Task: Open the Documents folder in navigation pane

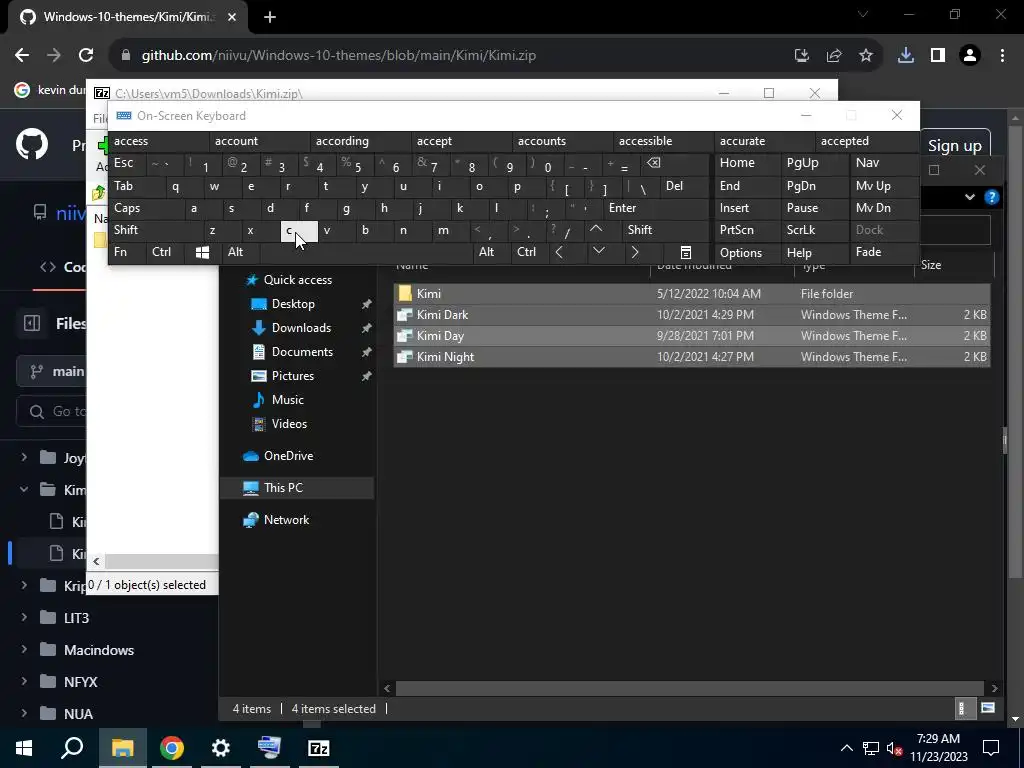Action: 302,352
